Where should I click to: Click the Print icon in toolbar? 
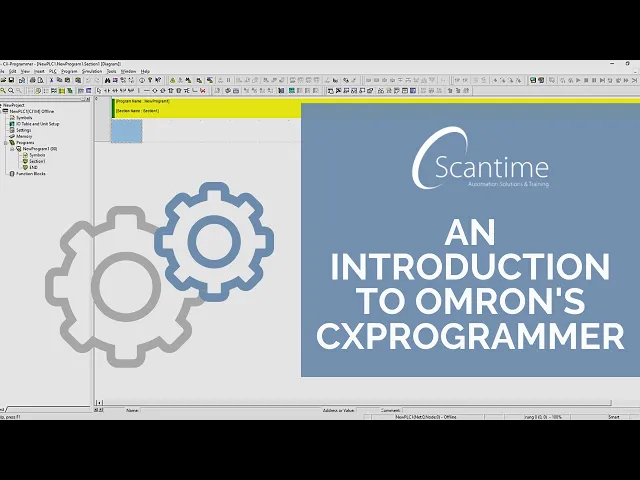[x=33, y=80]
